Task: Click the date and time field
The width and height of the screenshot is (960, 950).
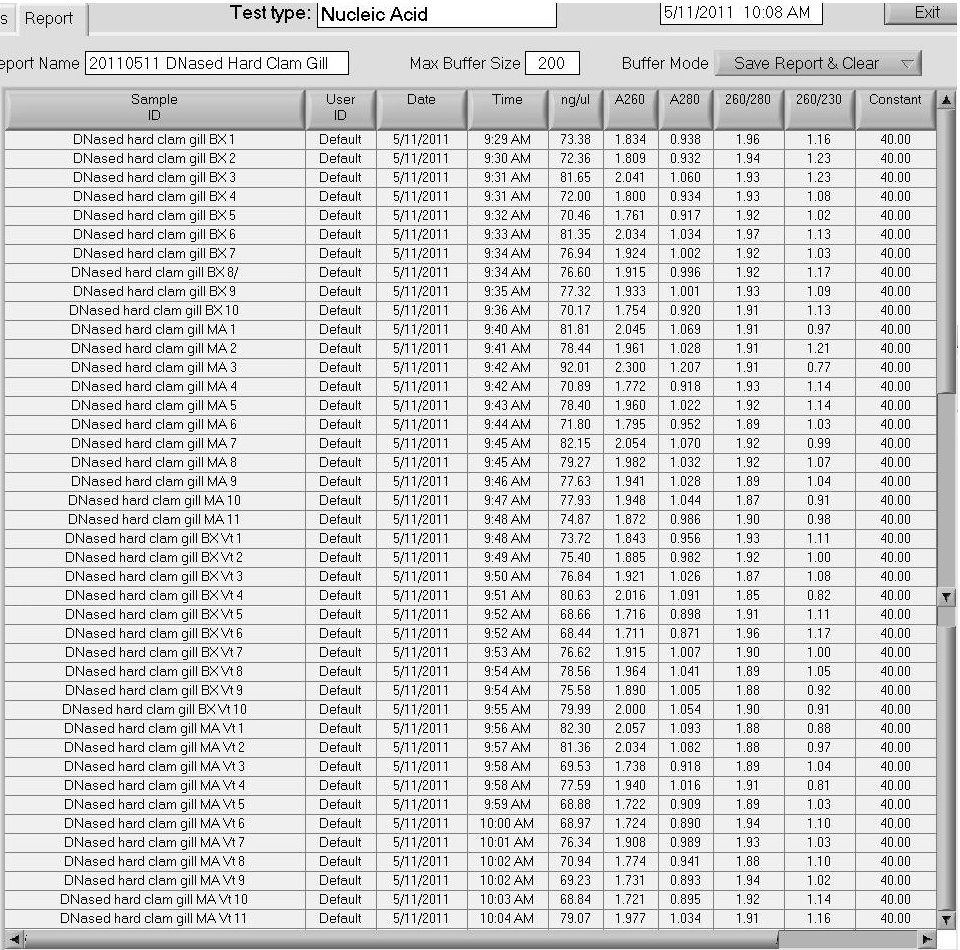Action: click(x=740, y=13)
